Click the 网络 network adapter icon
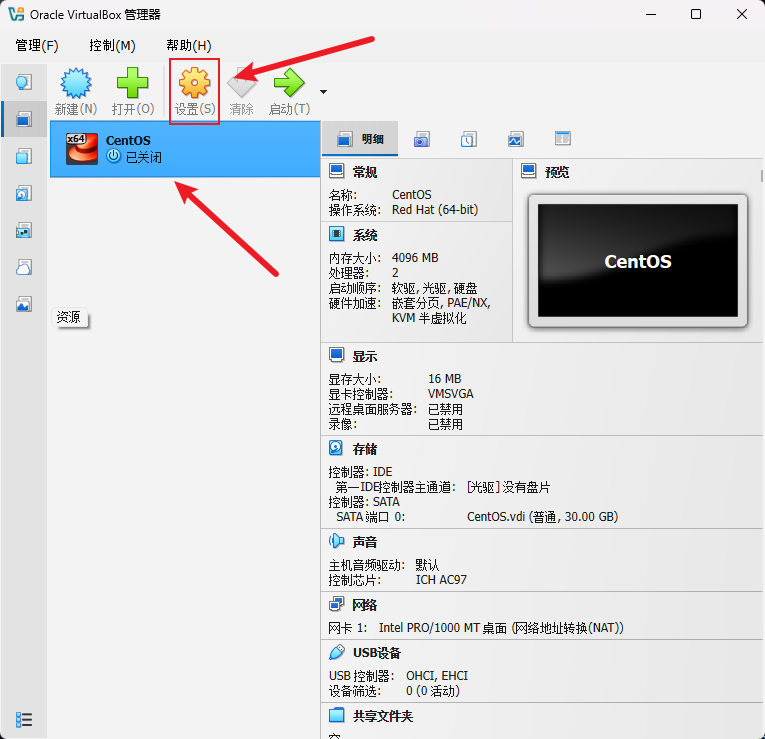 pyautogui.click(x=337, y=604)
